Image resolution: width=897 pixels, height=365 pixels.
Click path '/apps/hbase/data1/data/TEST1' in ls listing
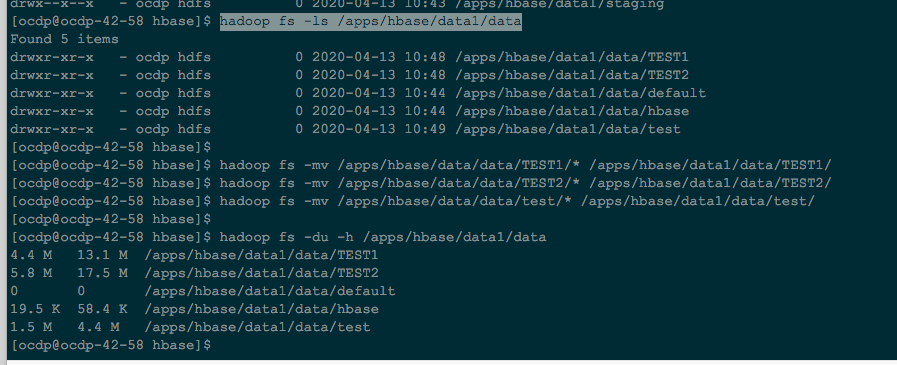(x=572, y=57)
